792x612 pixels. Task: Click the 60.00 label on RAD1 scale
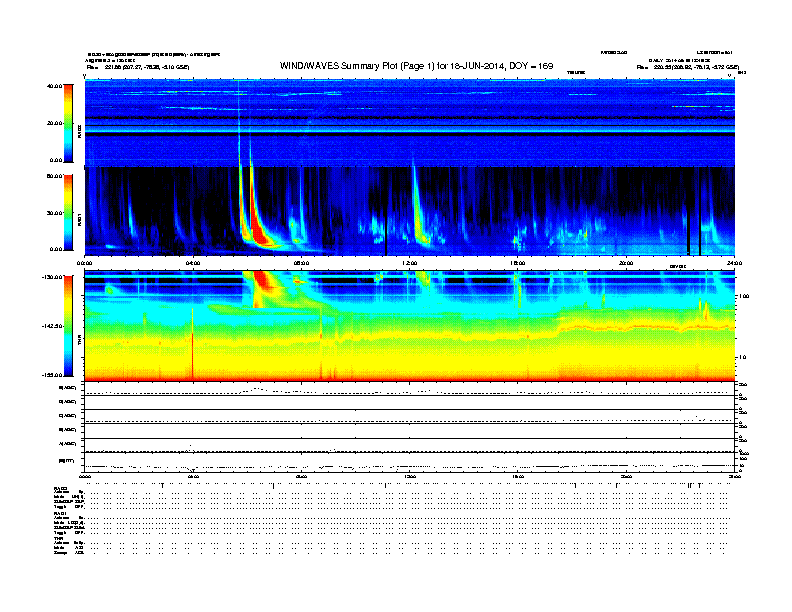54,176
